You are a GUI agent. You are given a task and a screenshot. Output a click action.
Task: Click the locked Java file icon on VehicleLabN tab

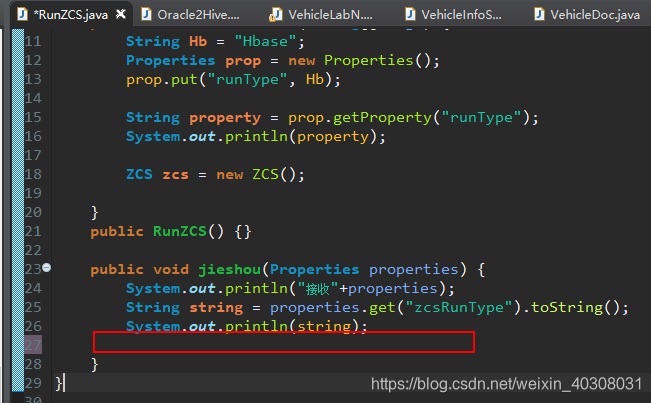(x=276, y=15)
